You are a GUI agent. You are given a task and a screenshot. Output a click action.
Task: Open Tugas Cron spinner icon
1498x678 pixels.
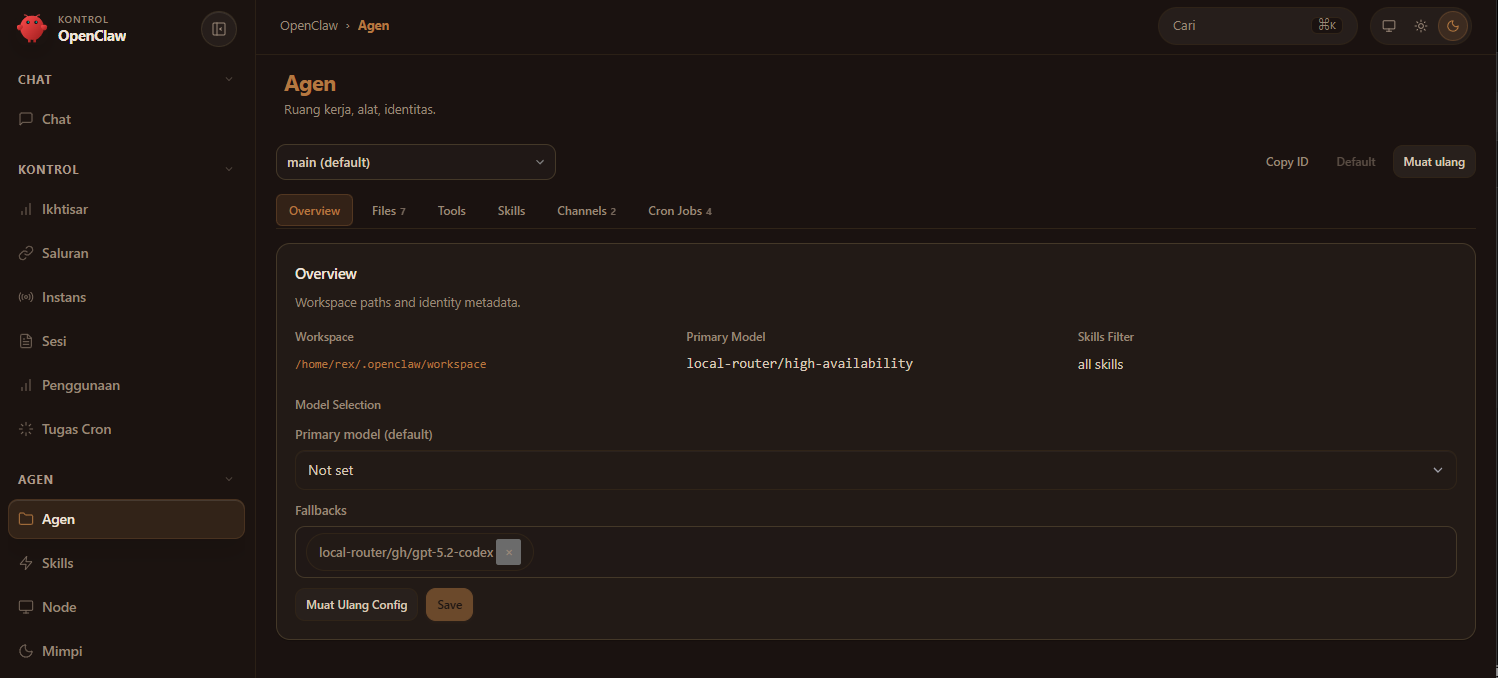coord(26,429)
